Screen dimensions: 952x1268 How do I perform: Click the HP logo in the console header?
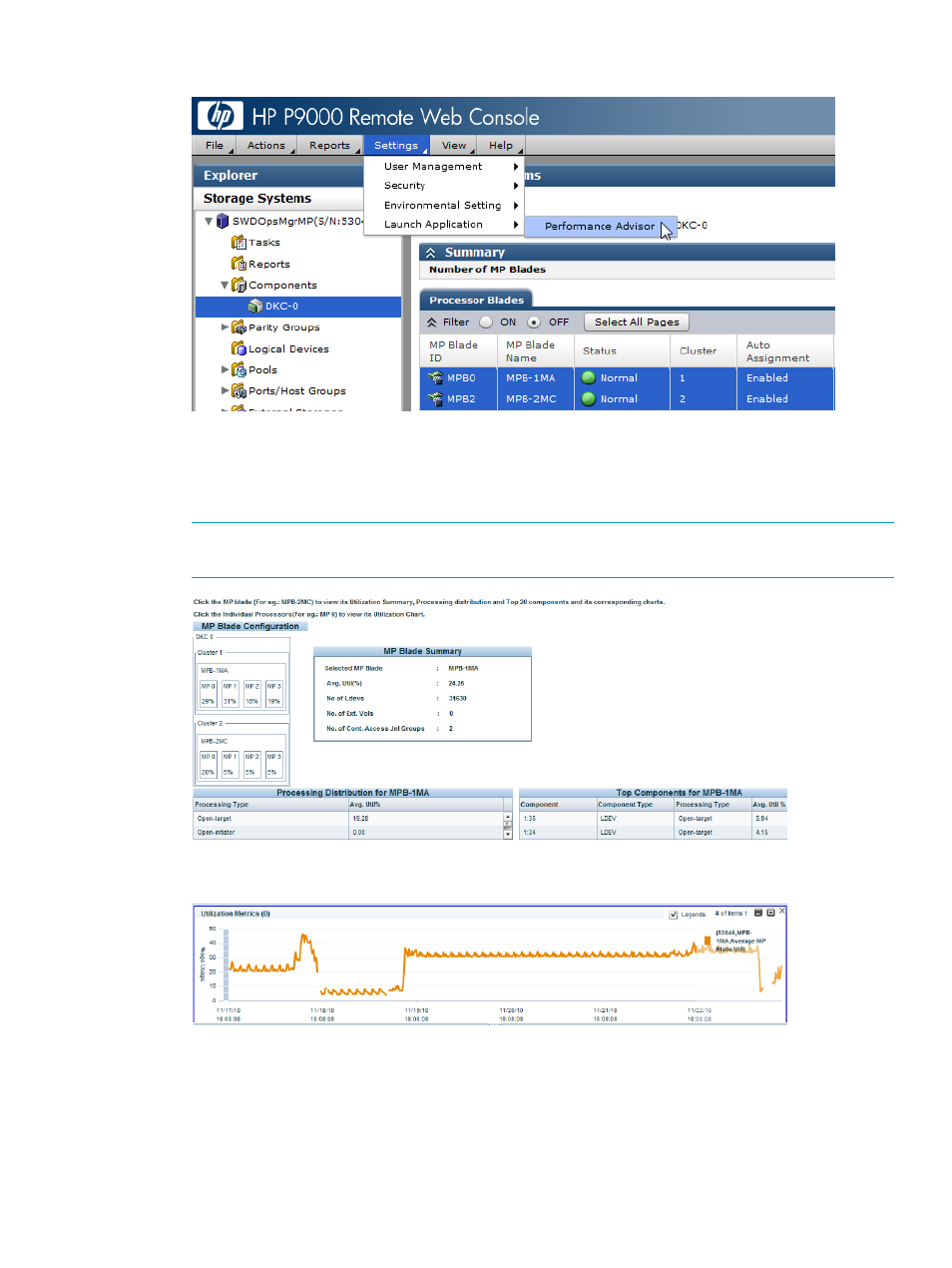[x=221, y=116]
